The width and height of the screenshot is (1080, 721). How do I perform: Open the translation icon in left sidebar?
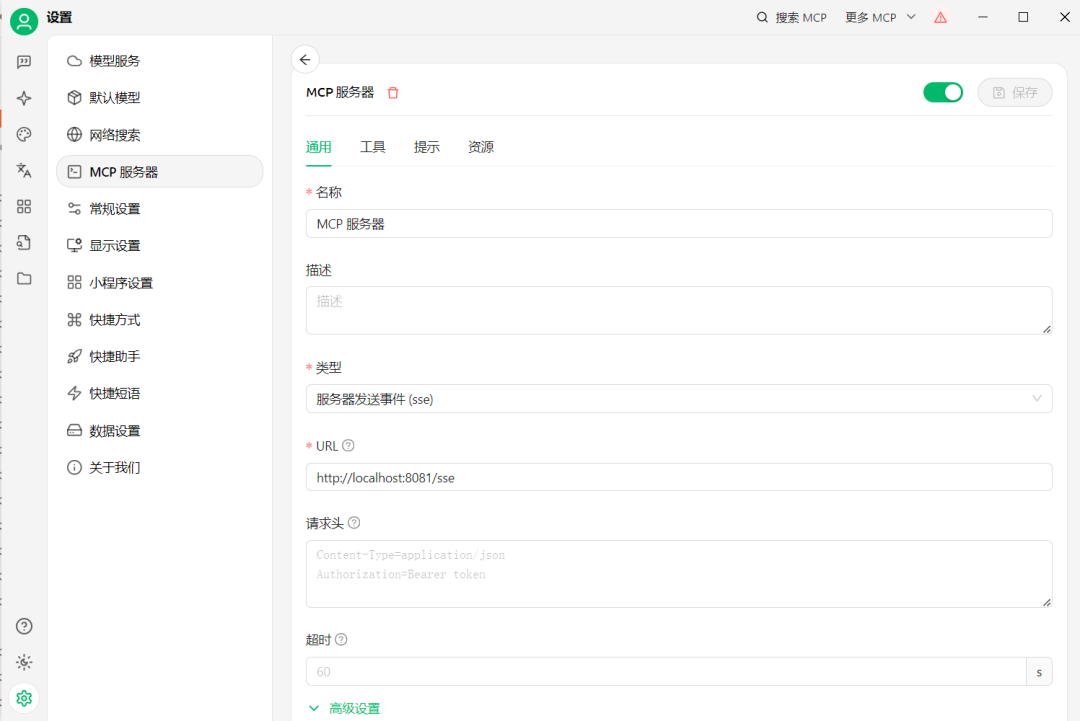click(x=24, y=170)
